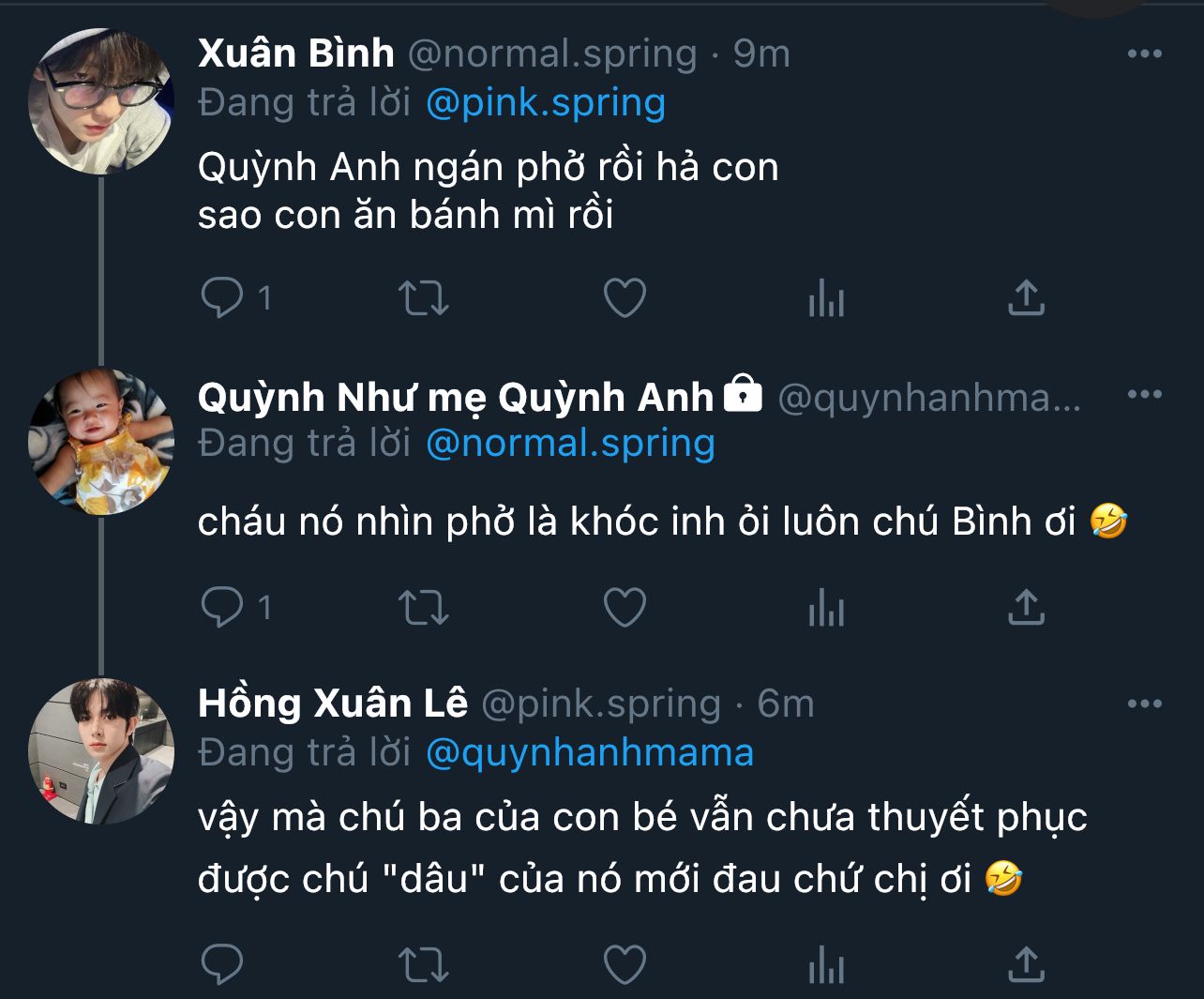Screen dimensions: 1204x999
Task: Like Quỳnh Như's reply
Action: pos(625,608)
